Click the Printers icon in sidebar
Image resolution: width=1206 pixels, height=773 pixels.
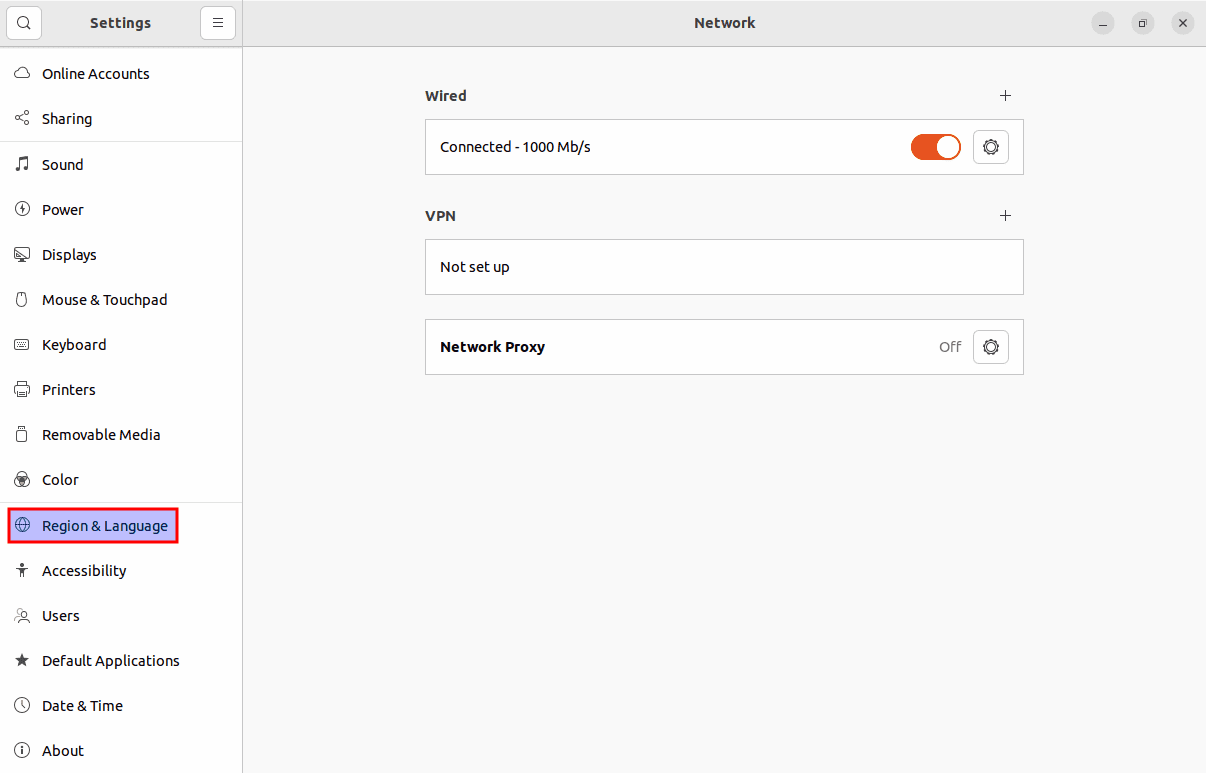click(22, 389)
